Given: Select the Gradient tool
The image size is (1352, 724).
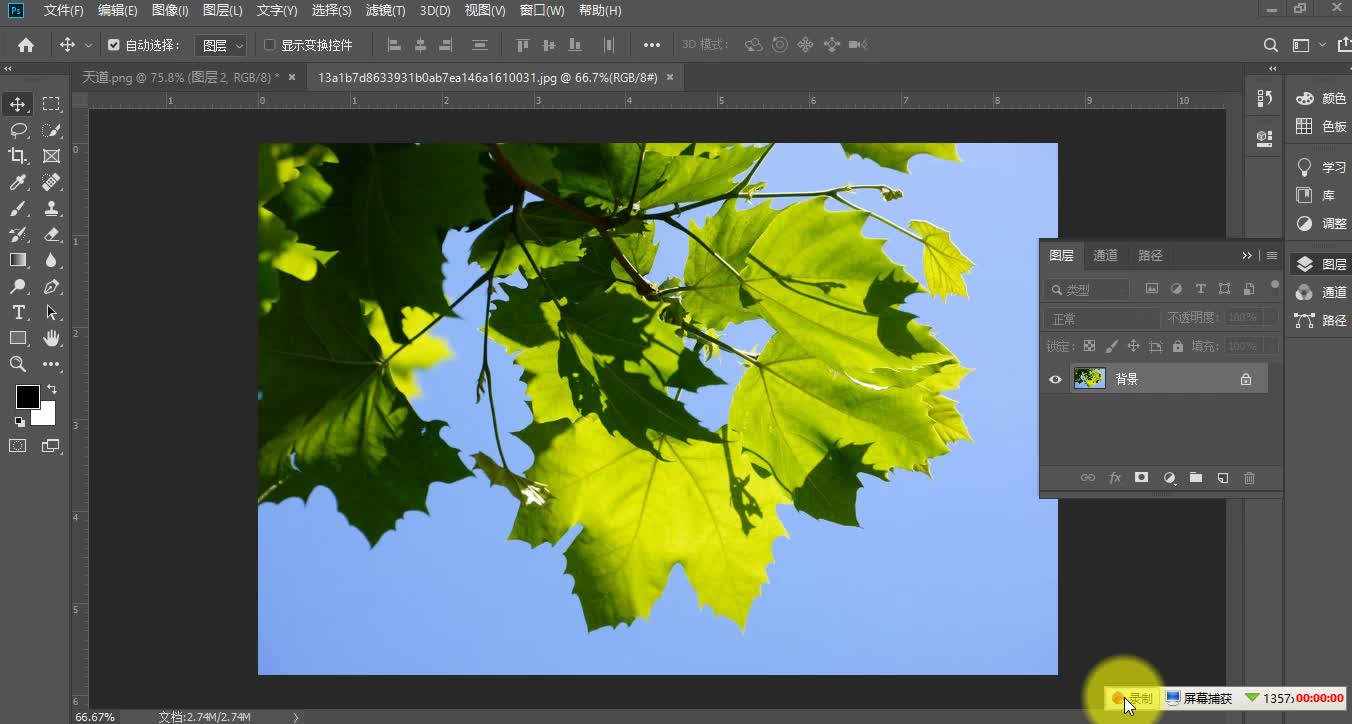Looking at the screenshot, I should point(18,260).
